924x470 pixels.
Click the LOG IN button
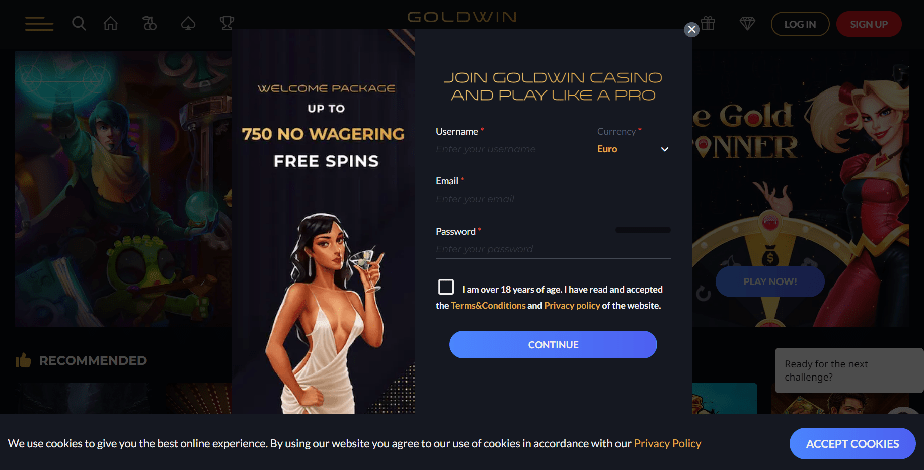pos(800,24)
